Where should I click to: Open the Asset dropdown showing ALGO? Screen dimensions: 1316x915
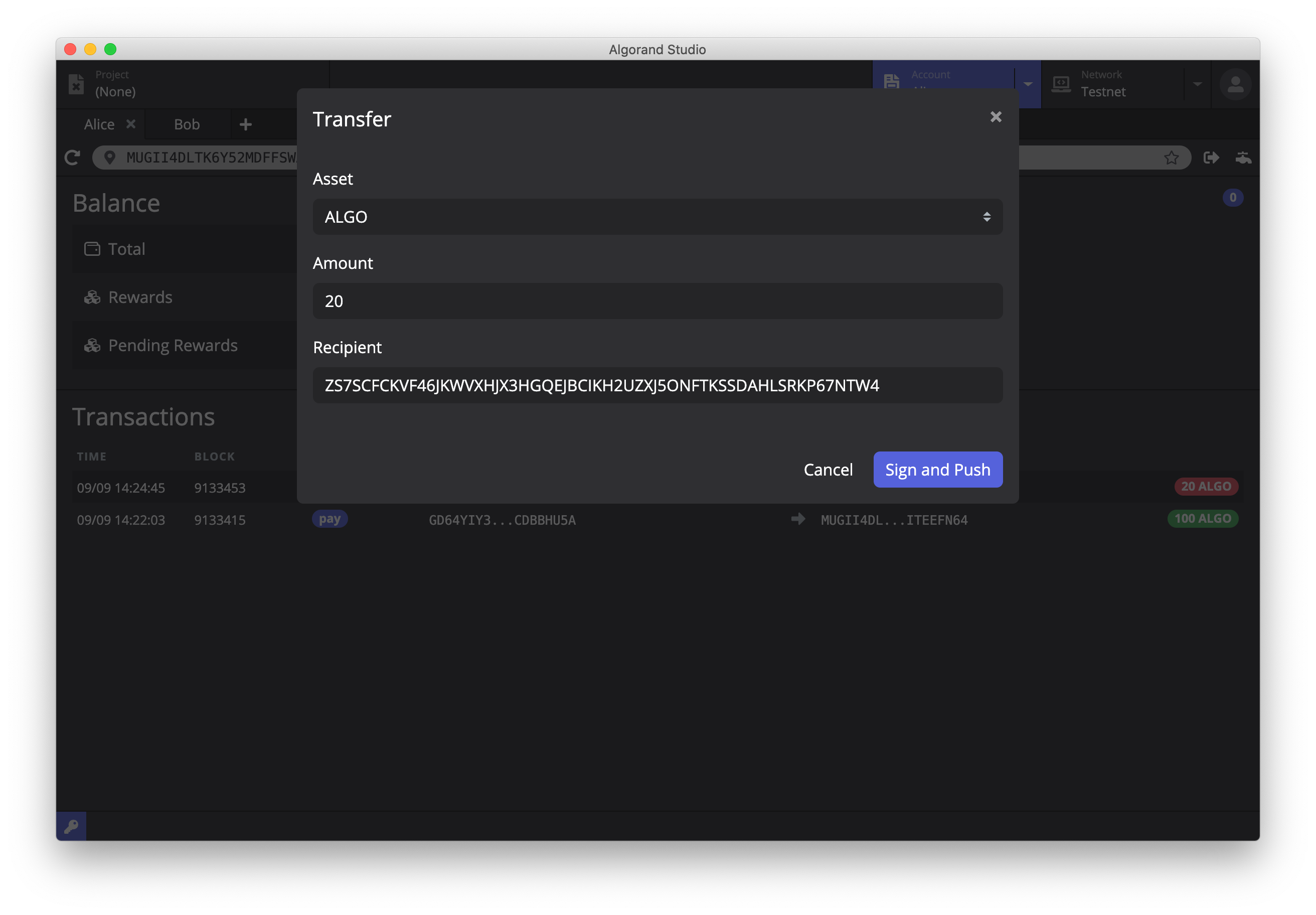(x=657, y=217)
